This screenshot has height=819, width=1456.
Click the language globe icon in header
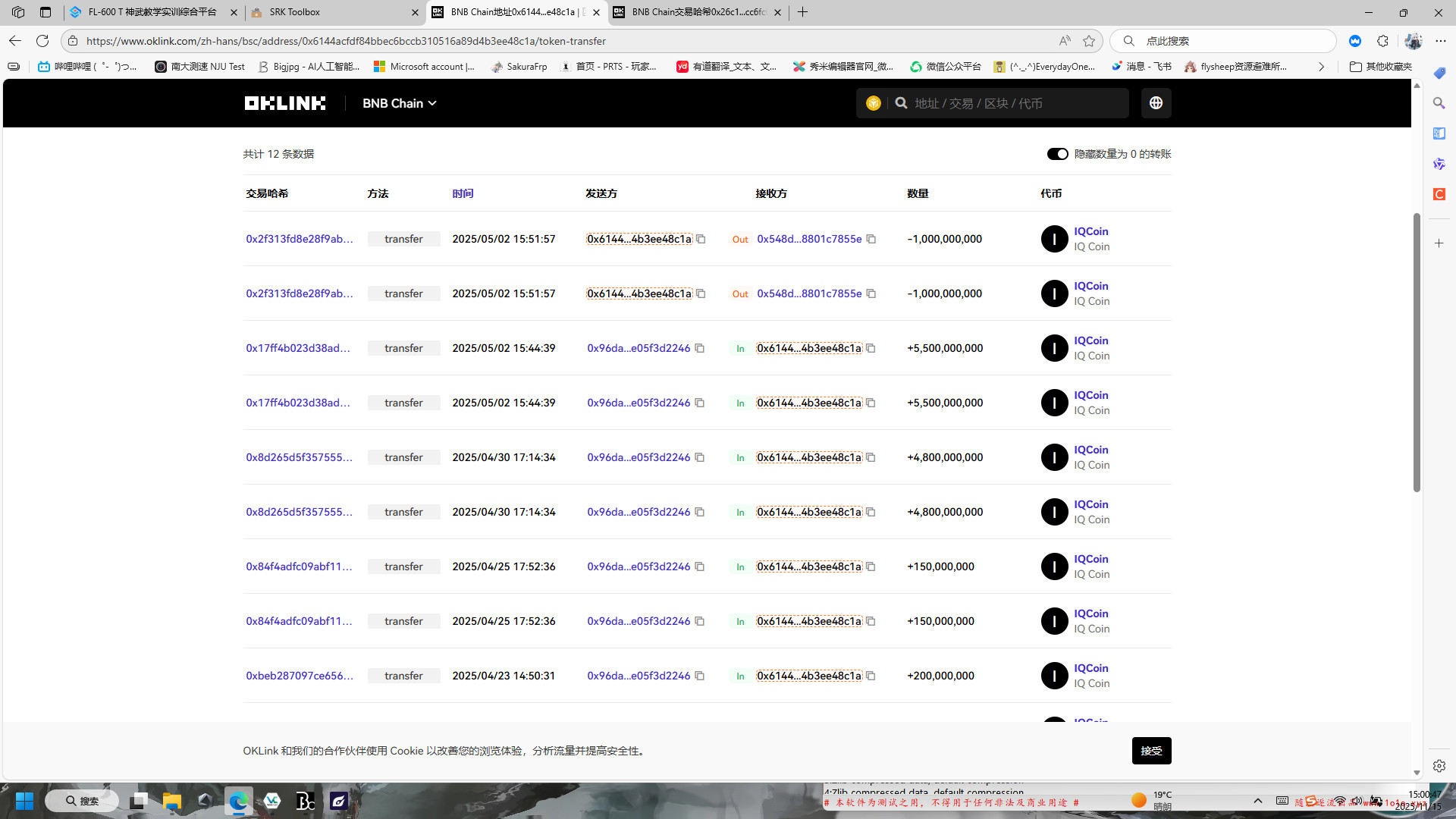(1156, 103)
